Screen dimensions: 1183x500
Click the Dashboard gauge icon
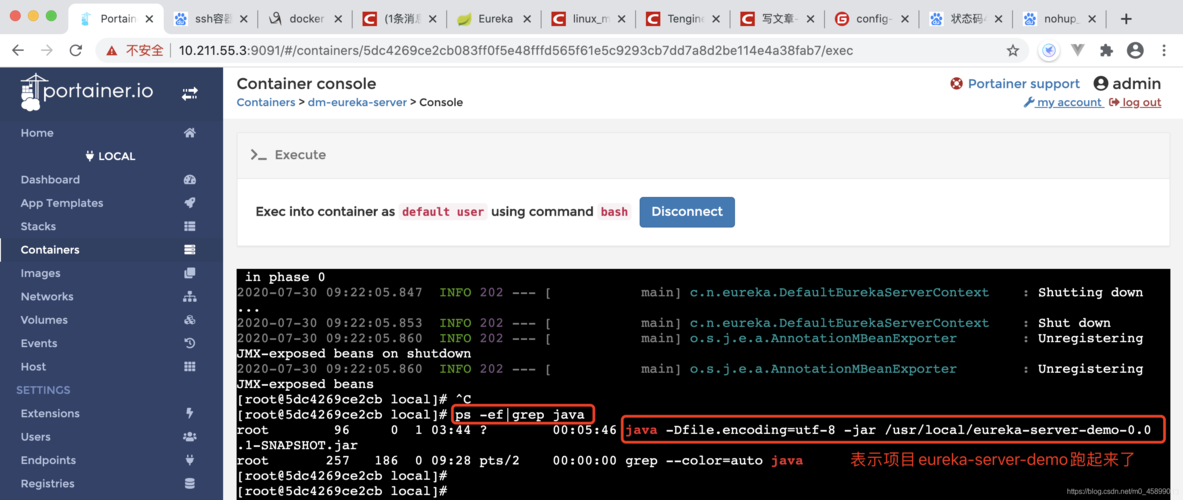pos(190,179)
